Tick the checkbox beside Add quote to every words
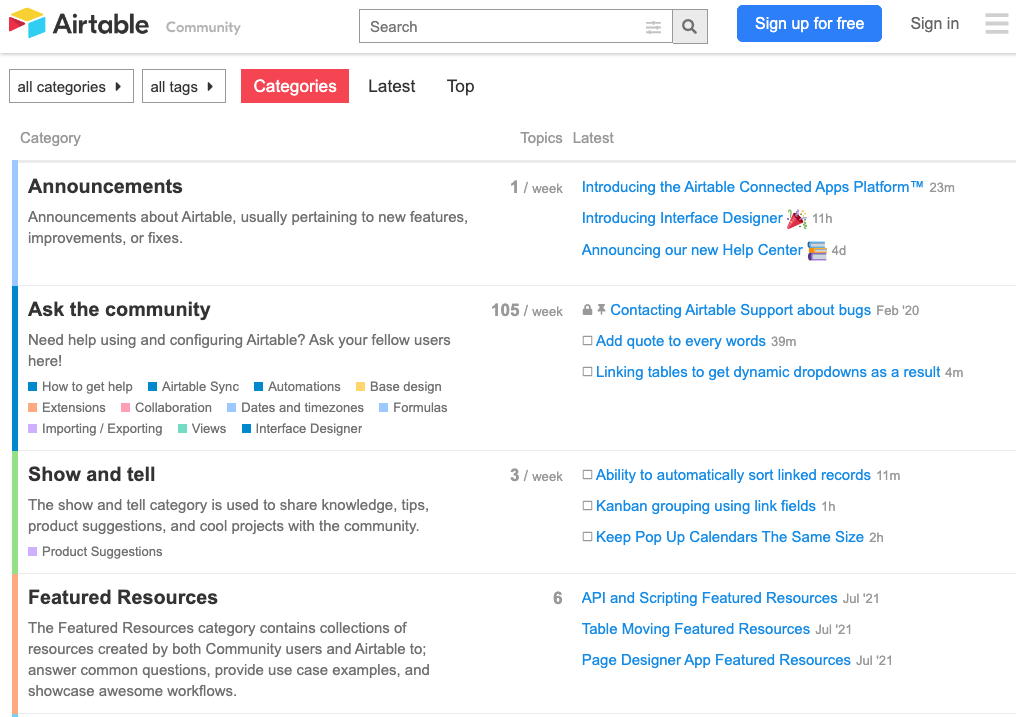This screenshot has height=717, width=1016. 587,341
